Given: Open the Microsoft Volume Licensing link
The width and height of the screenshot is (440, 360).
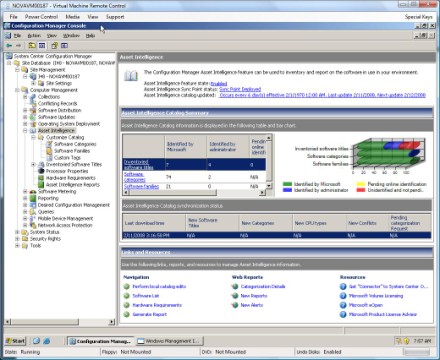Looking at the screenshot, I should point(376,296).
